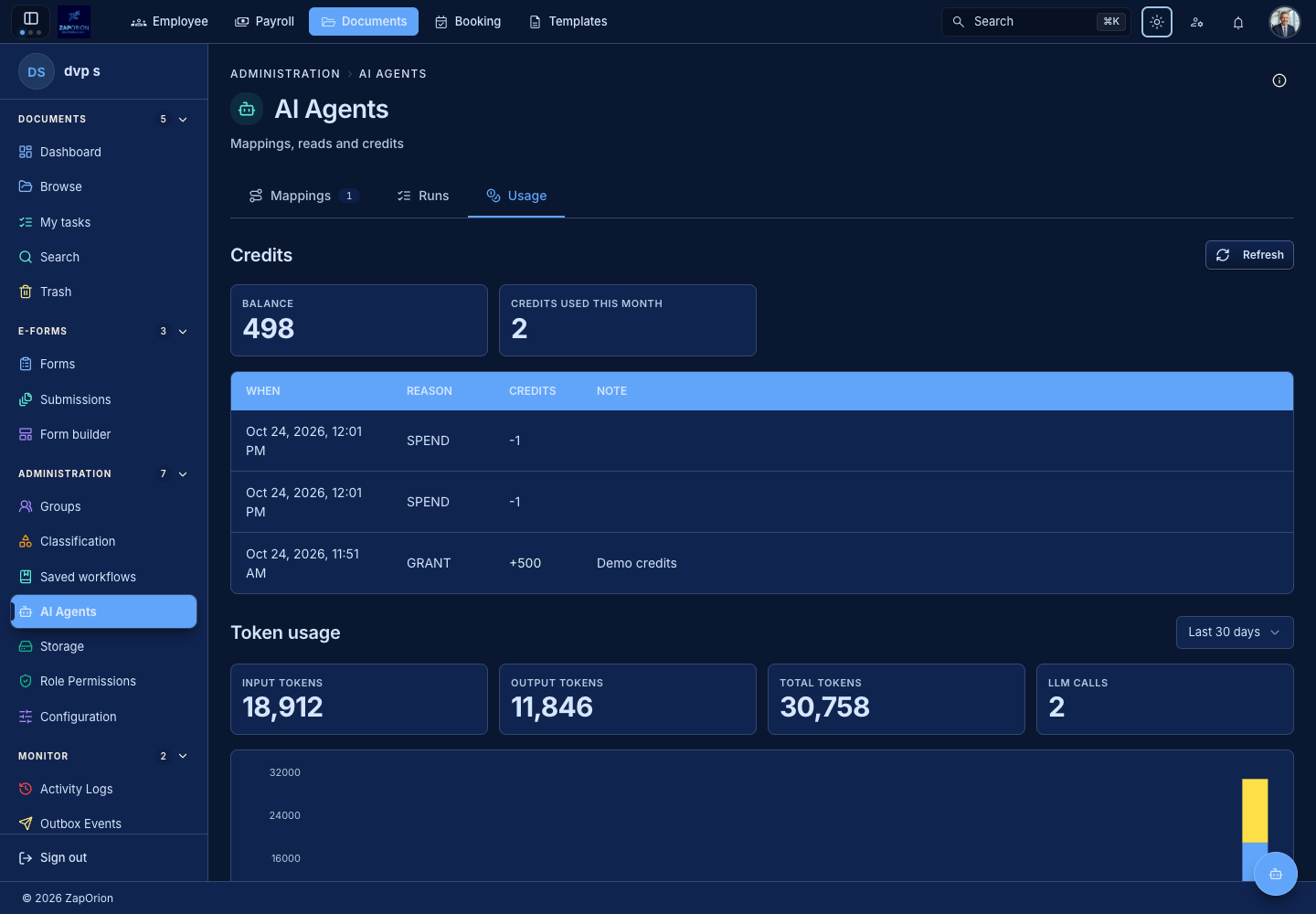Open the notifications bell
The width and height of the screenshot is (1316, 914).
click(1238, 22)
